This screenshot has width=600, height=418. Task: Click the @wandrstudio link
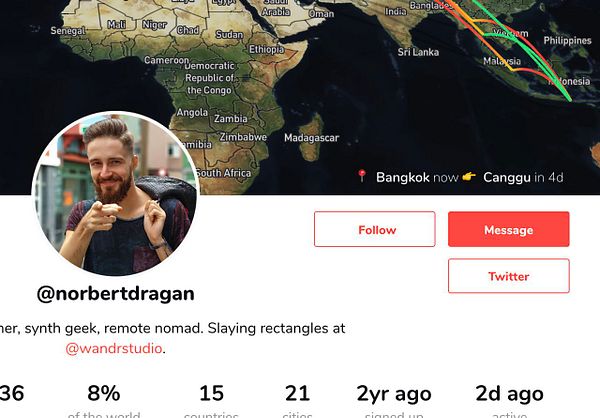point(114,348)
